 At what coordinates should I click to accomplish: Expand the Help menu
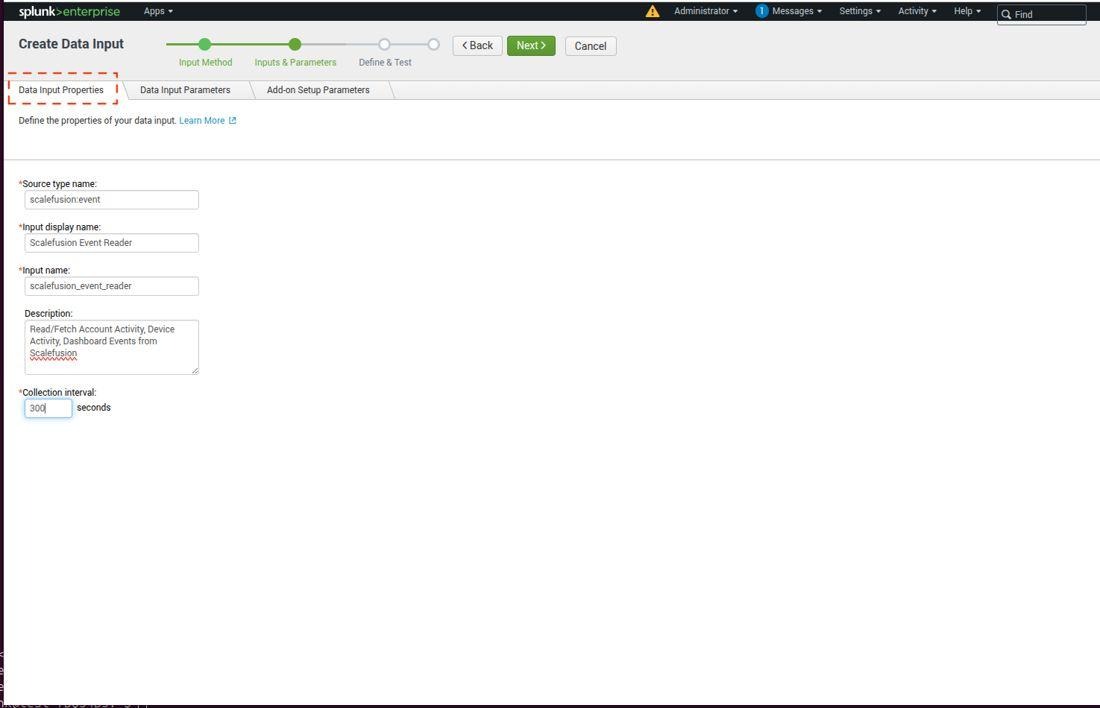[967, 11]
